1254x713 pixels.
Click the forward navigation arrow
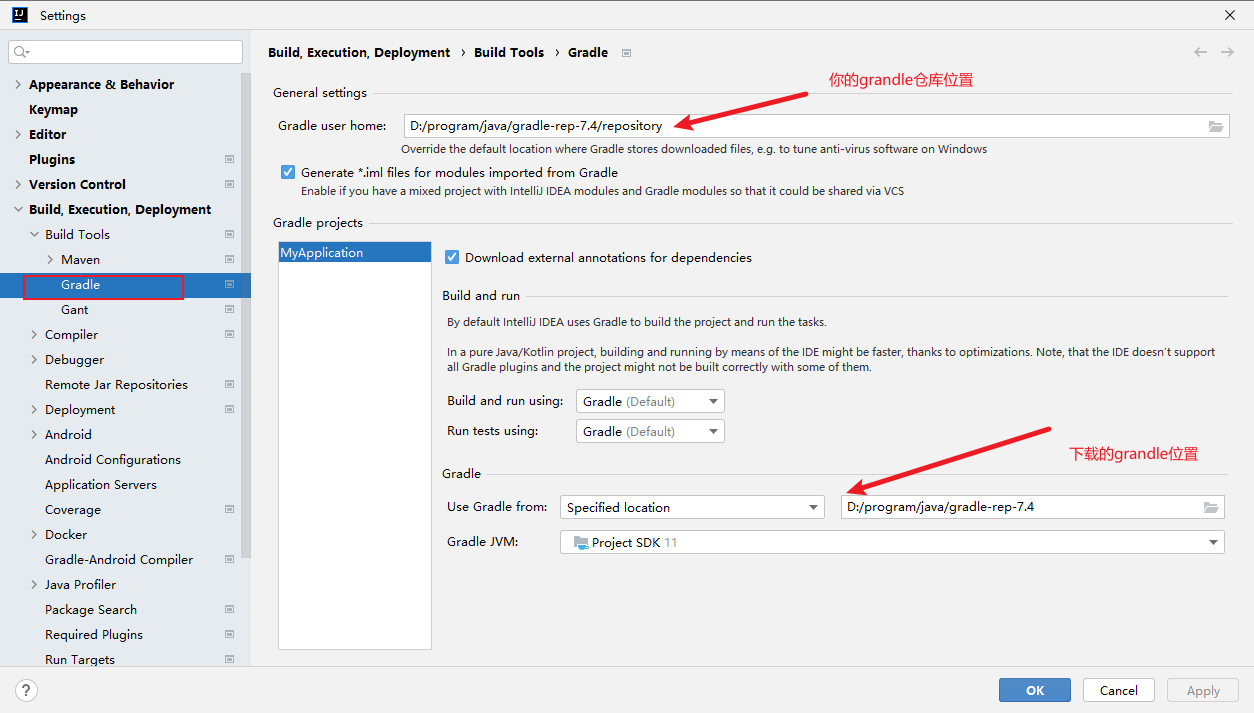[x=1227, y=52]
